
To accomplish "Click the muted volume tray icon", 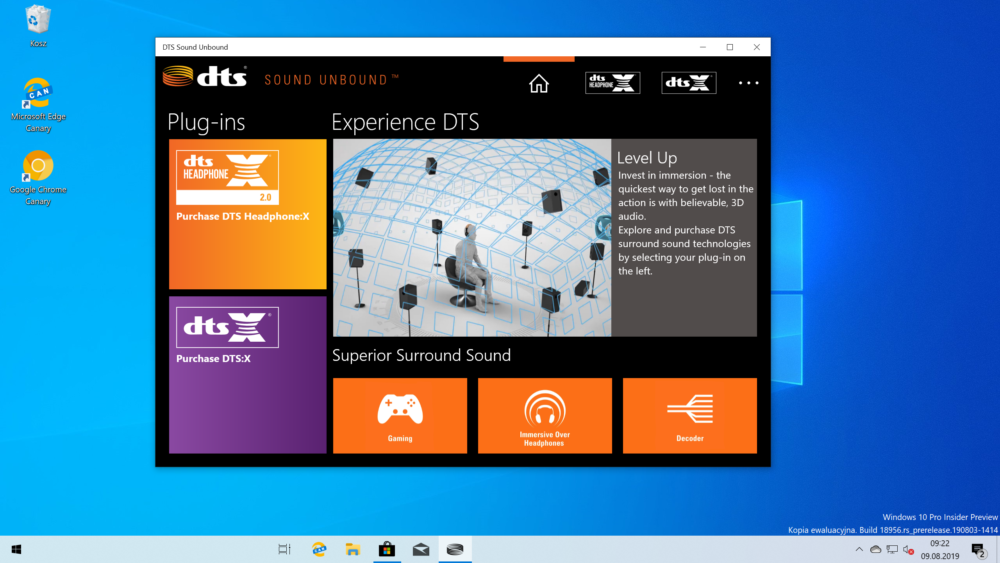I will tap(909, 550).
